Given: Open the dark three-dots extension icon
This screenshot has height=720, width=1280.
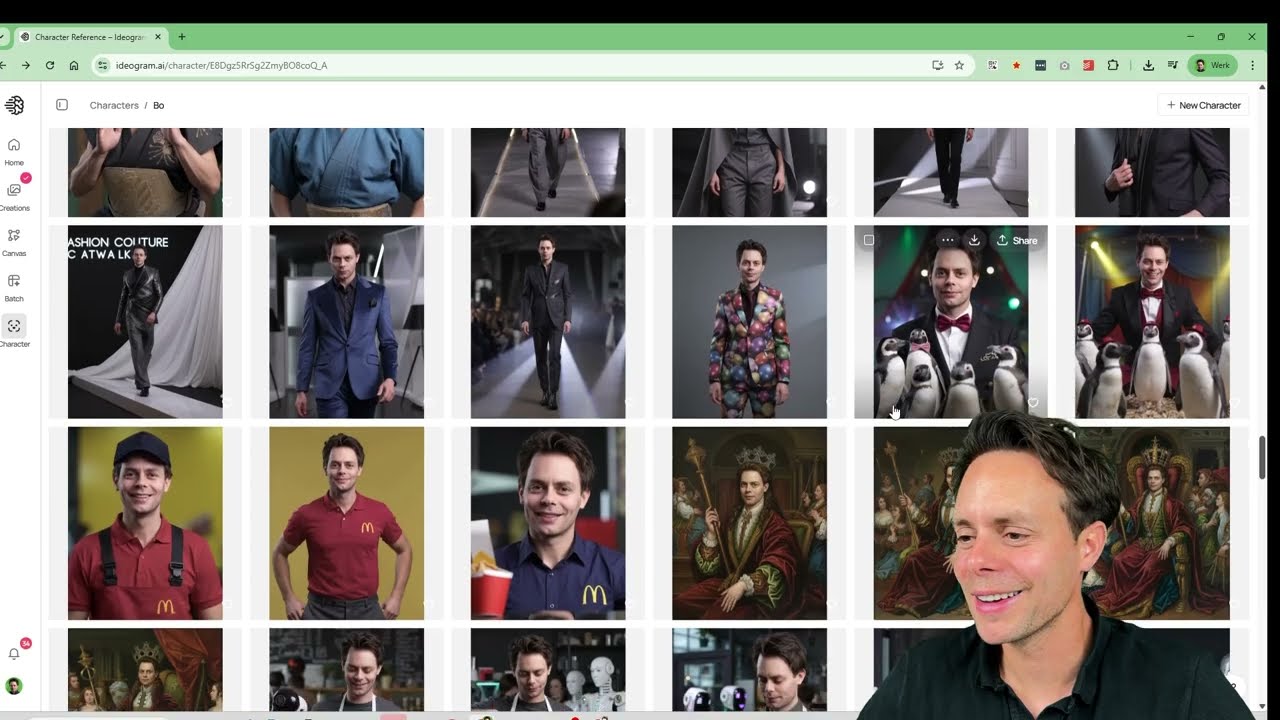Looking at the screenshot, I should (1040, 65).
